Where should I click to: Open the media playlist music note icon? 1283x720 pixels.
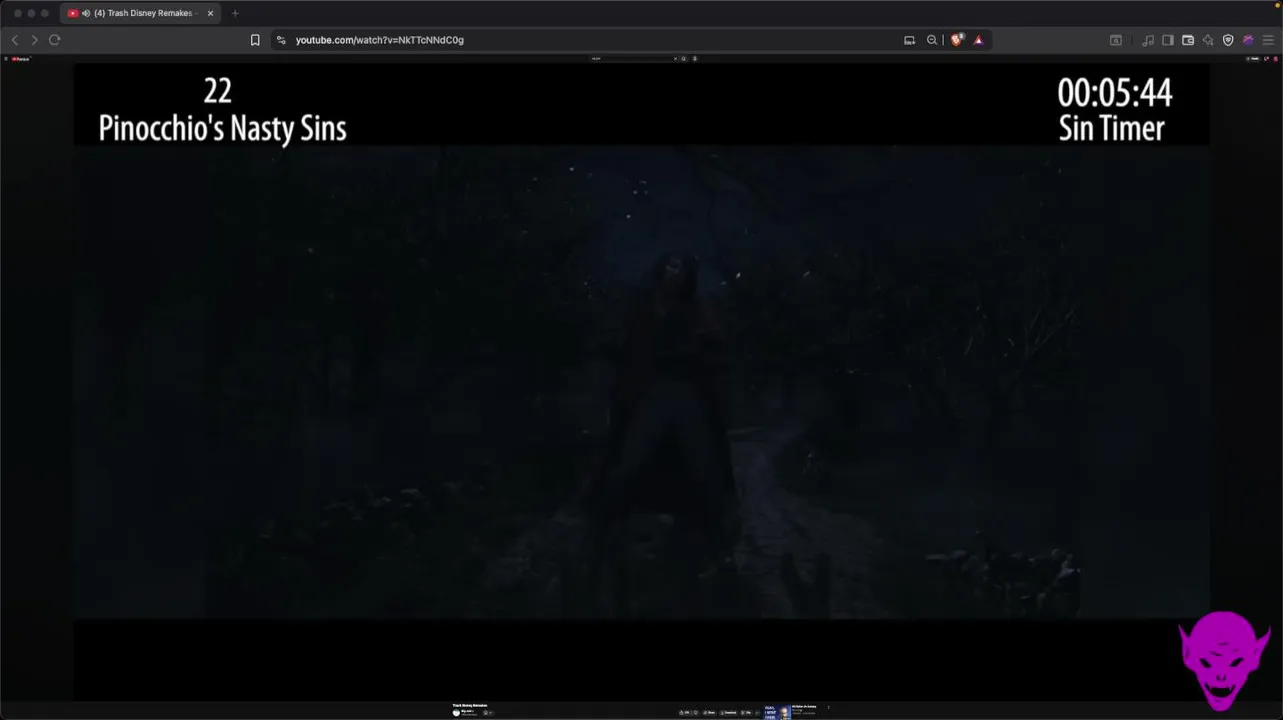click(1148, 40)
